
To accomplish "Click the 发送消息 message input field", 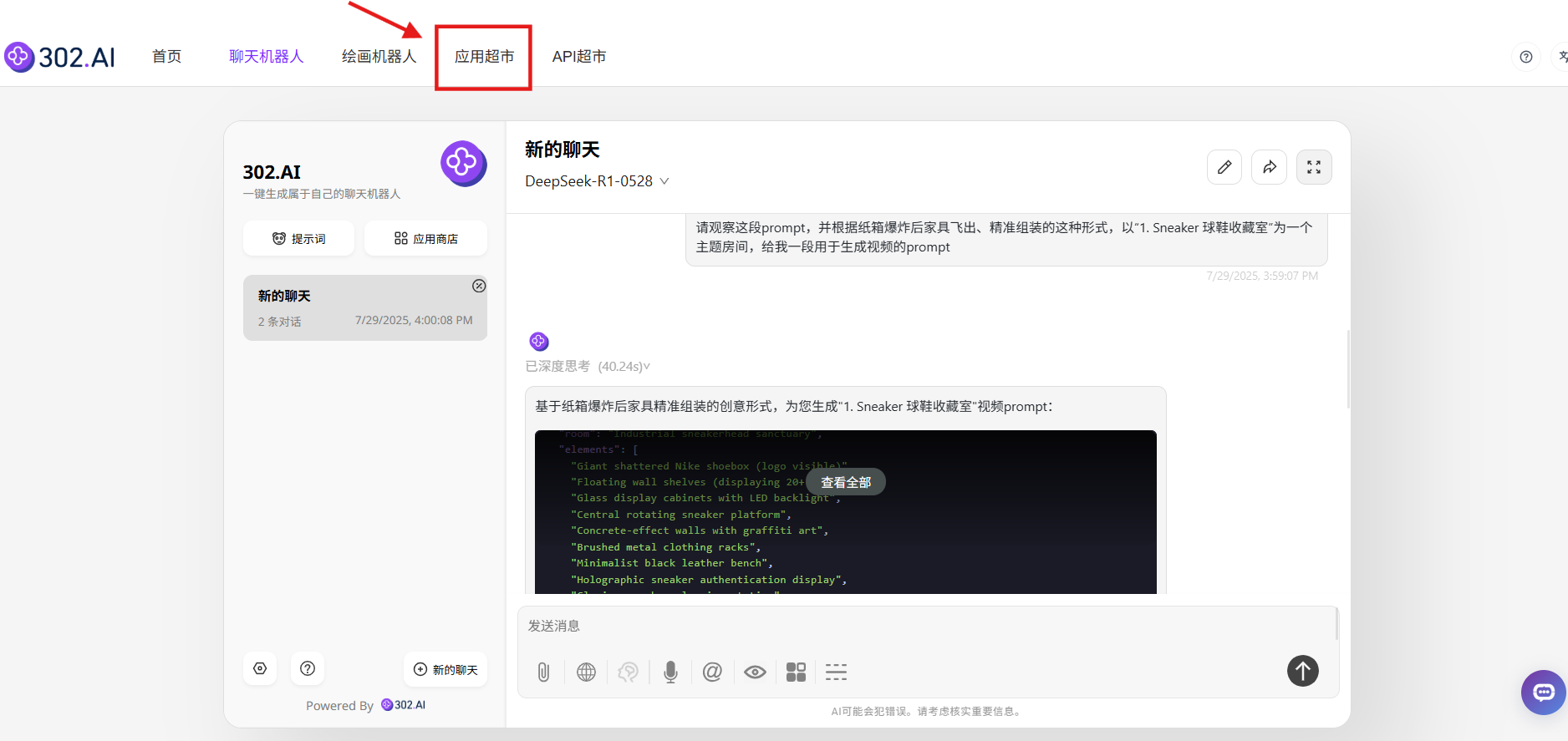I will click(926, 626).
